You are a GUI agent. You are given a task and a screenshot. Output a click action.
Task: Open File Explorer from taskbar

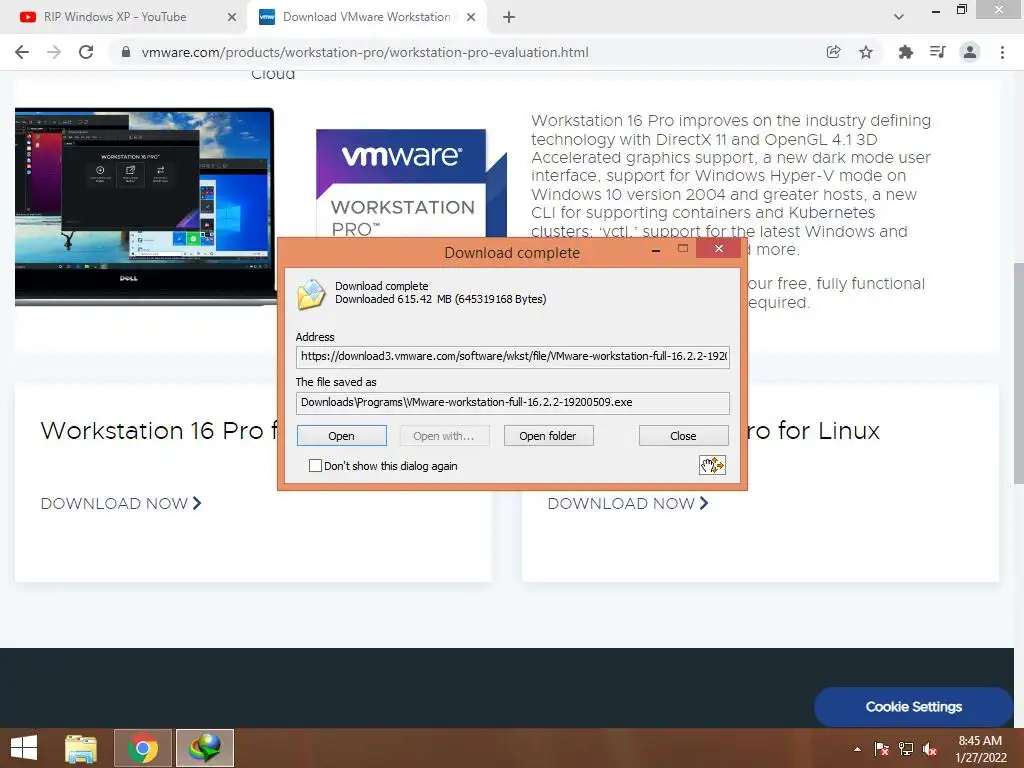81,748
